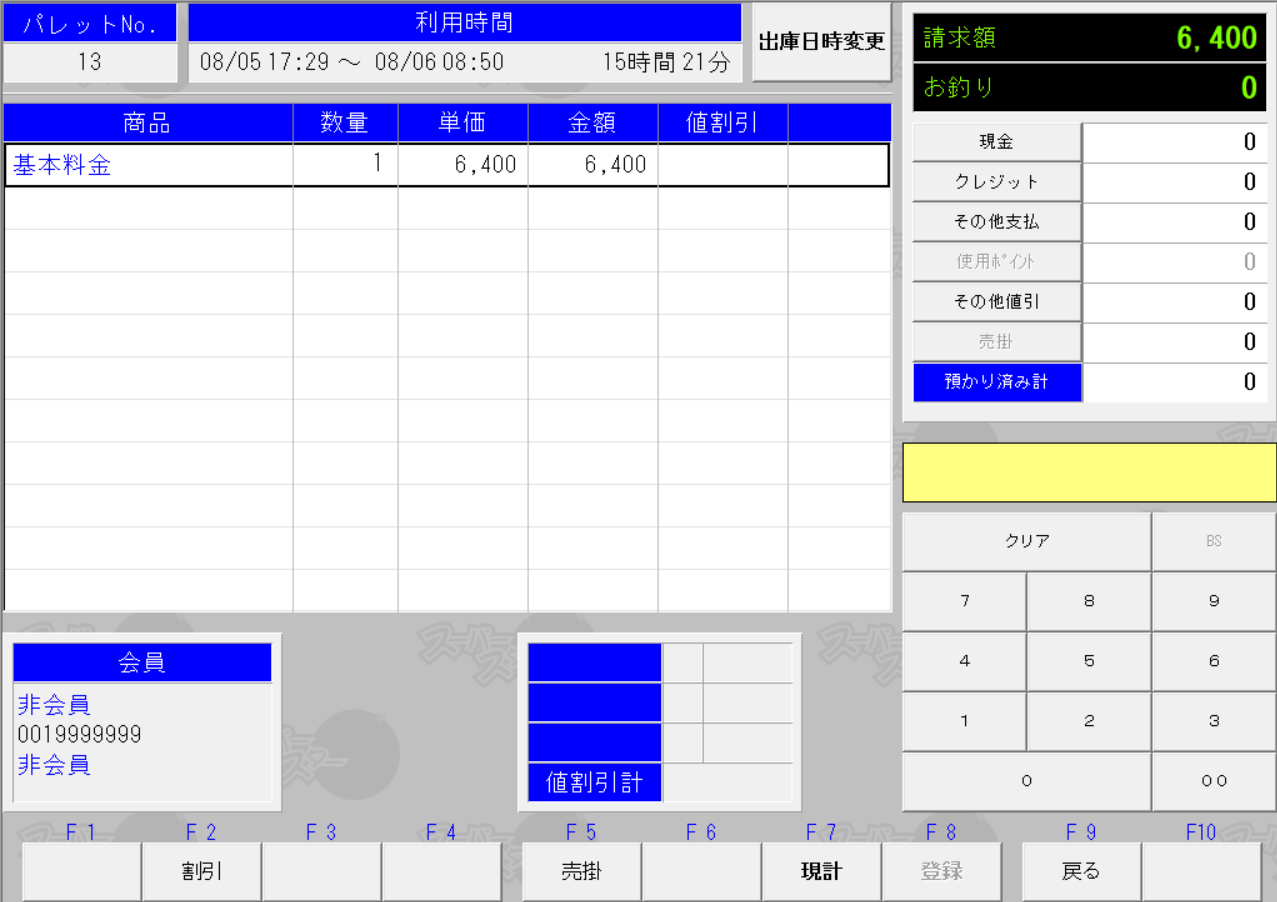Screen dimensions: 1277x902
Task: Tap the クリア keypad button
Action: coord(1027,541)
